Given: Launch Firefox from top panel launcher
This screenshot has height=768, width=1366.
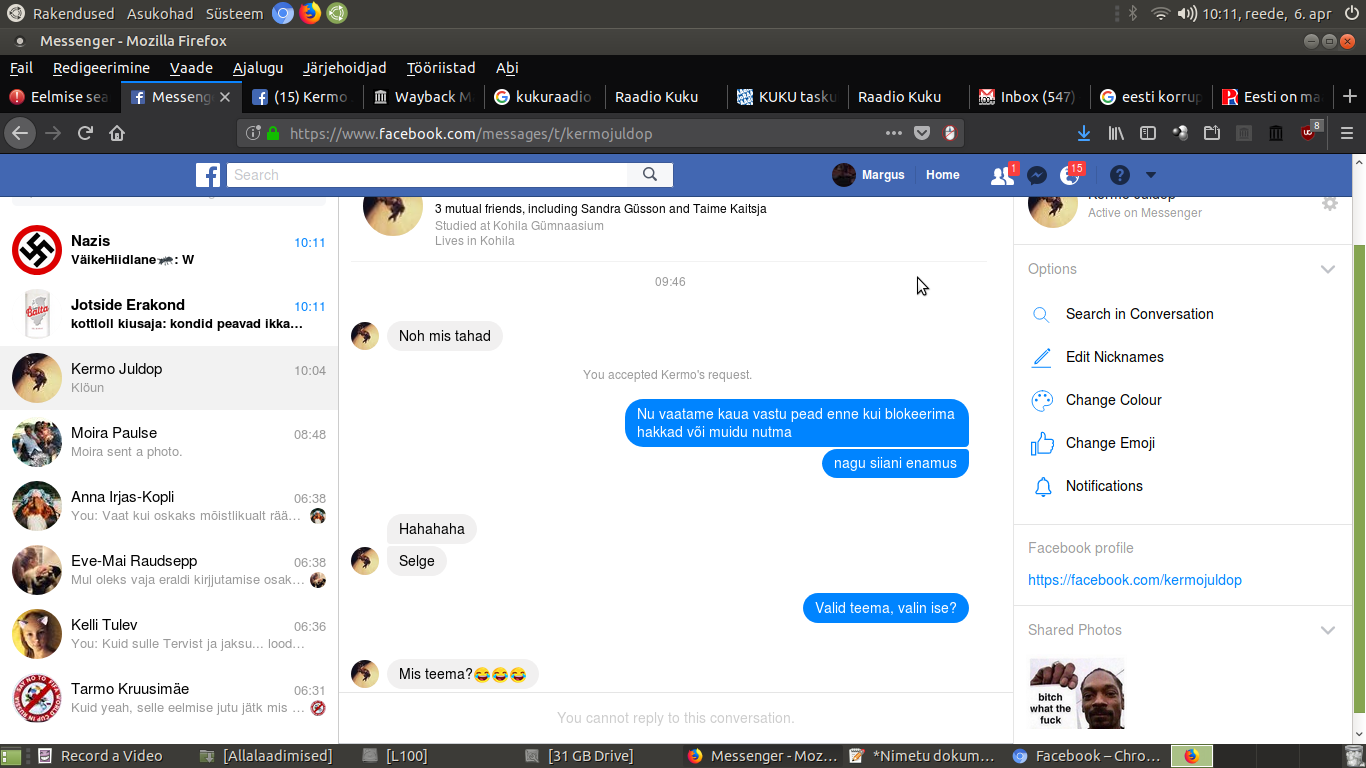Looking at the screenshot, I should pyautogui.click(x=310, y=13).
